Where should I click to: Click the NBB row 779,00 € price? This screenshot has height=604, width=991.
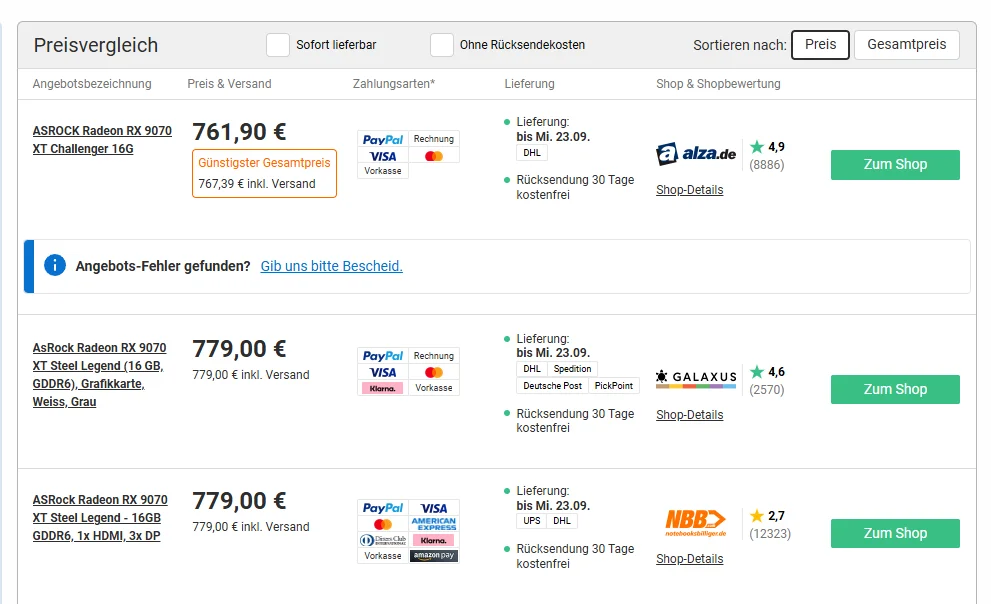click(240, 501)
